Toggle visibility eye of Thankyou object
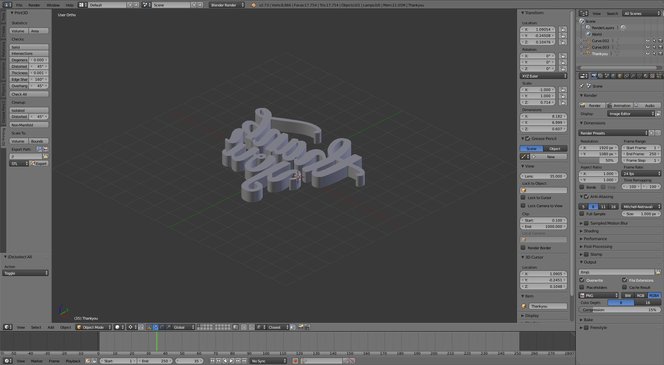The image size is (664, 365). 647,54
